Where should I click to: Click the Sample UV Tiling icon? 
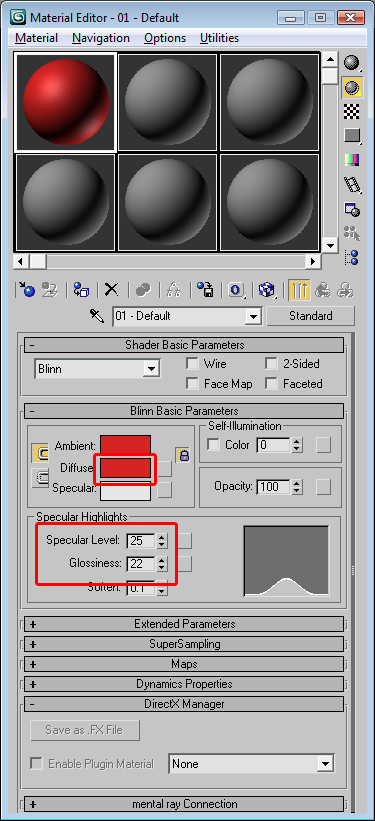click(x=352, y=135)
